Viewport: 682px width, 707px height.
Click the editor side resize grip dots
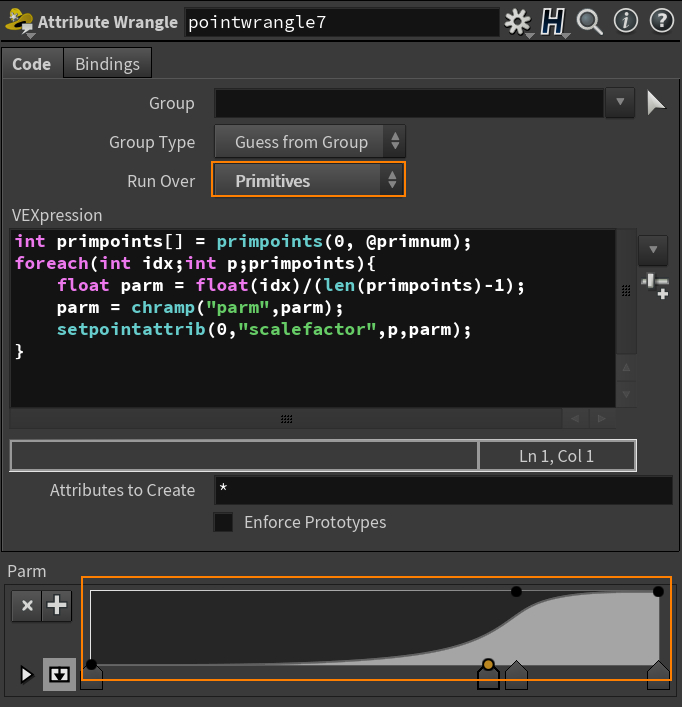(x=626, y=291)
